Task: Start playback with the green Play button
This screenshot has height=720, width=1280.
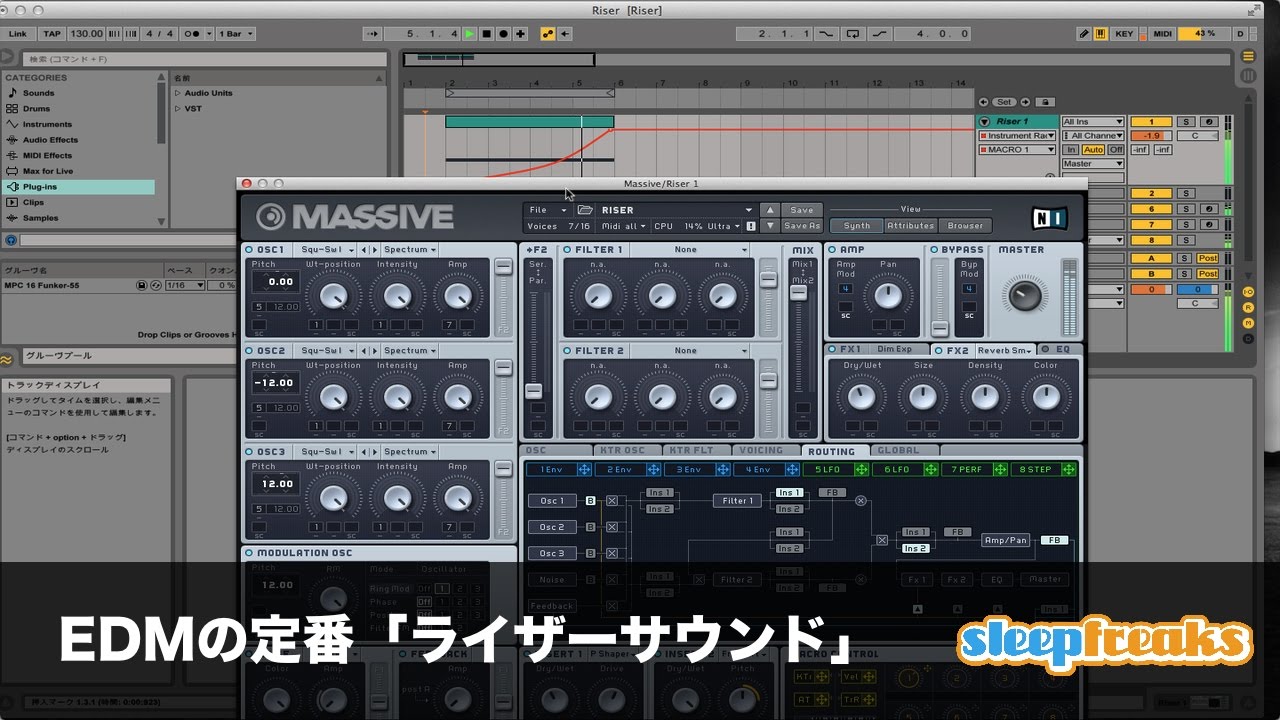Action: (470, 34)
